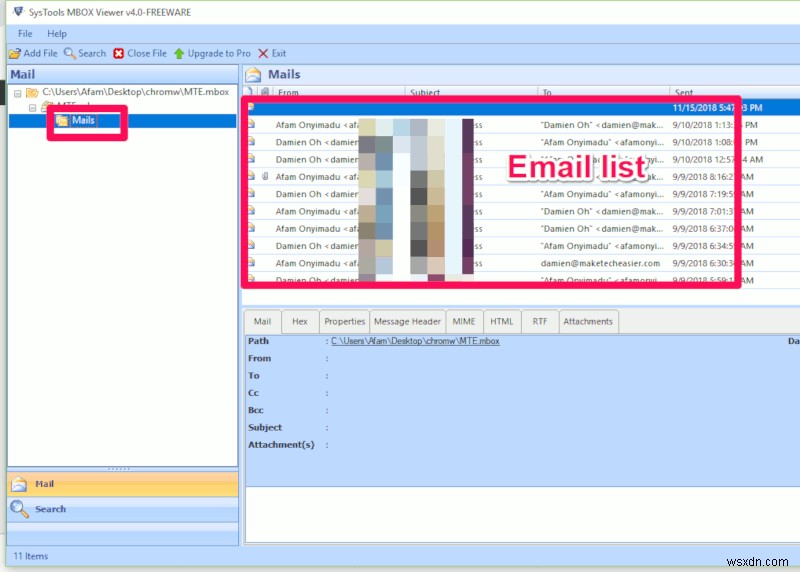Open the MTE.mbox path link
Screen dimensions: 800x572
tap(415, 341)
